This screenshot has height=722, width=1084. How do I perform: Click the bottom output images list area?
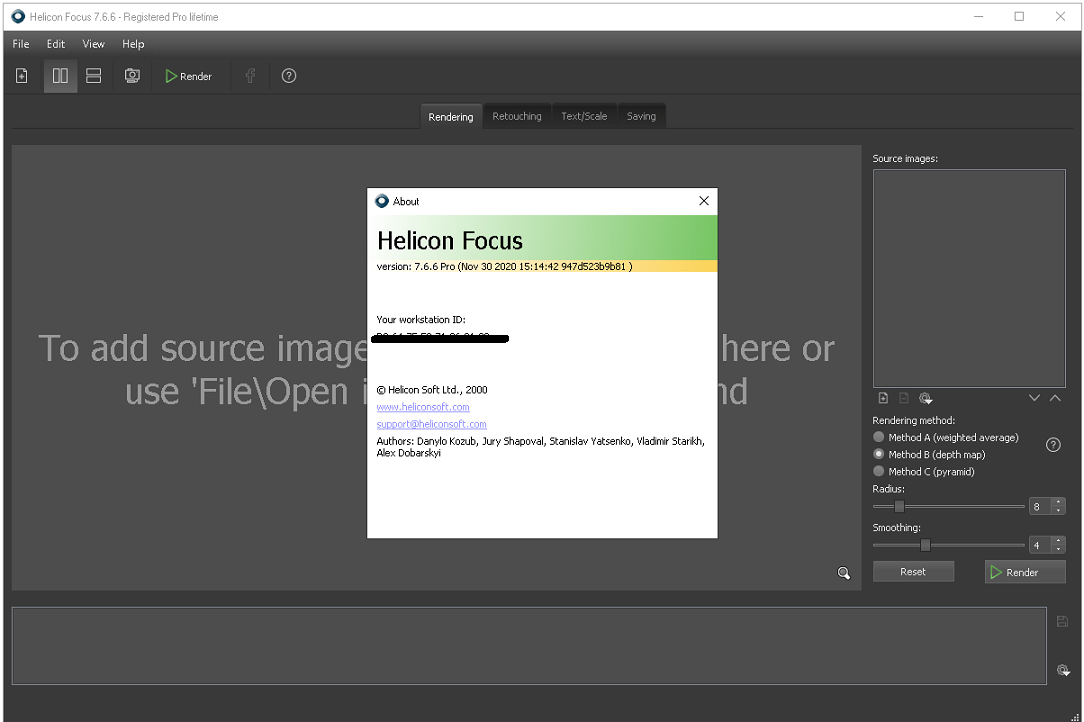pyautogui.click(x=529, y=645)
